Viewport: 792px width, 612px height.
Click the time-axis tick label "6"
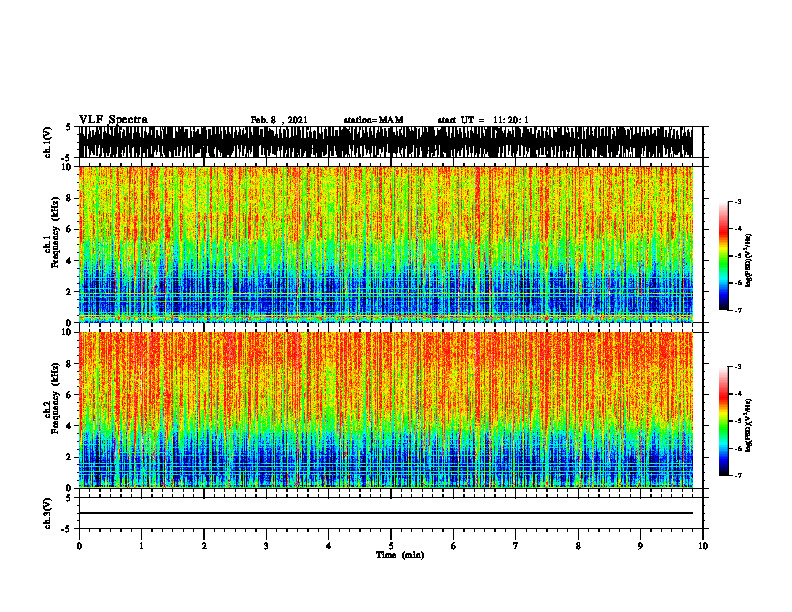click(x=454, y=546)
